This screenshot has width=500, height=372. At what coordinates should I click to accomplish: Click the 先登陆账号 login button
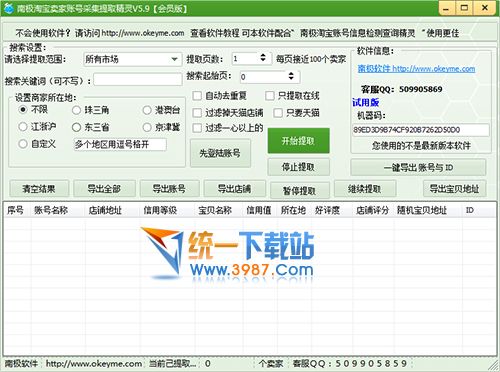point(220,153)
